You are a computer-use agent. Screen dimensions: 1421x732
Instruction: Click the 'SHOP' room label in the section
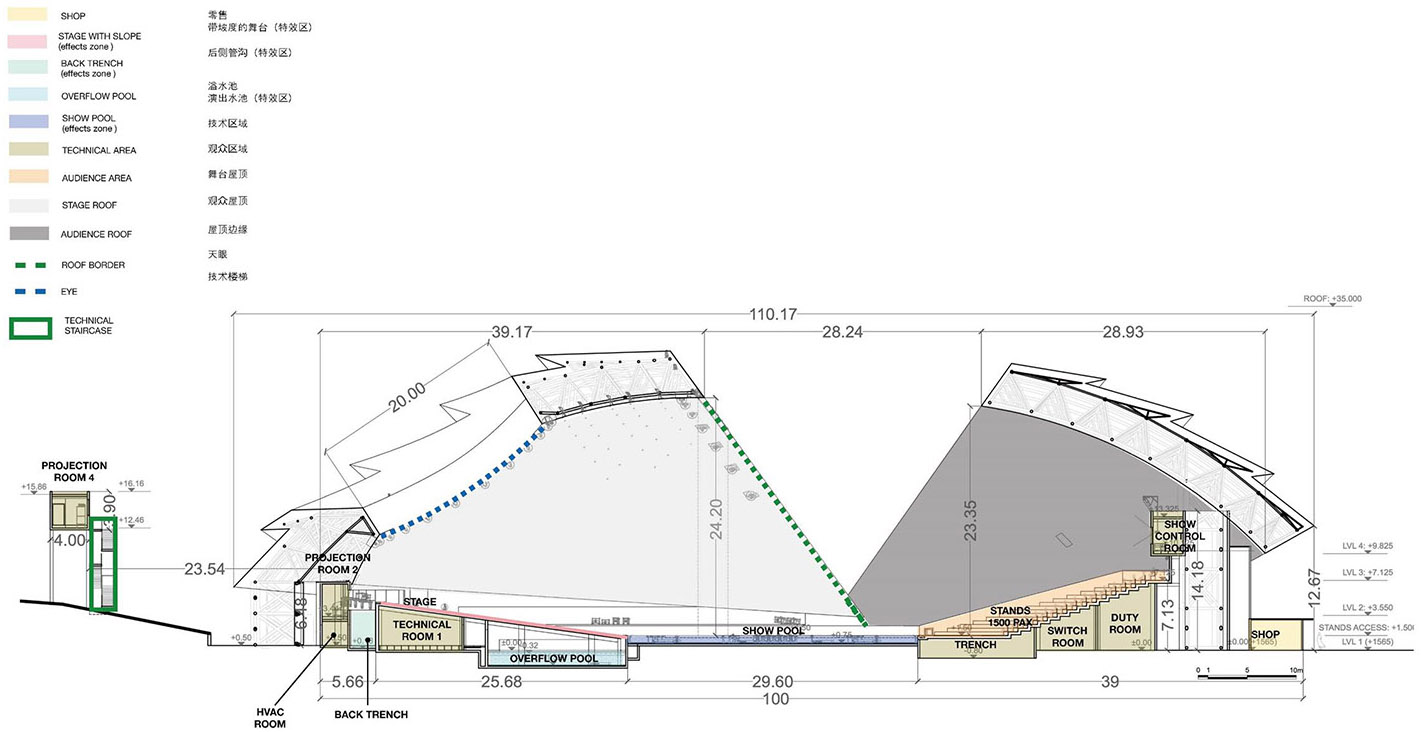point(1265,634)
